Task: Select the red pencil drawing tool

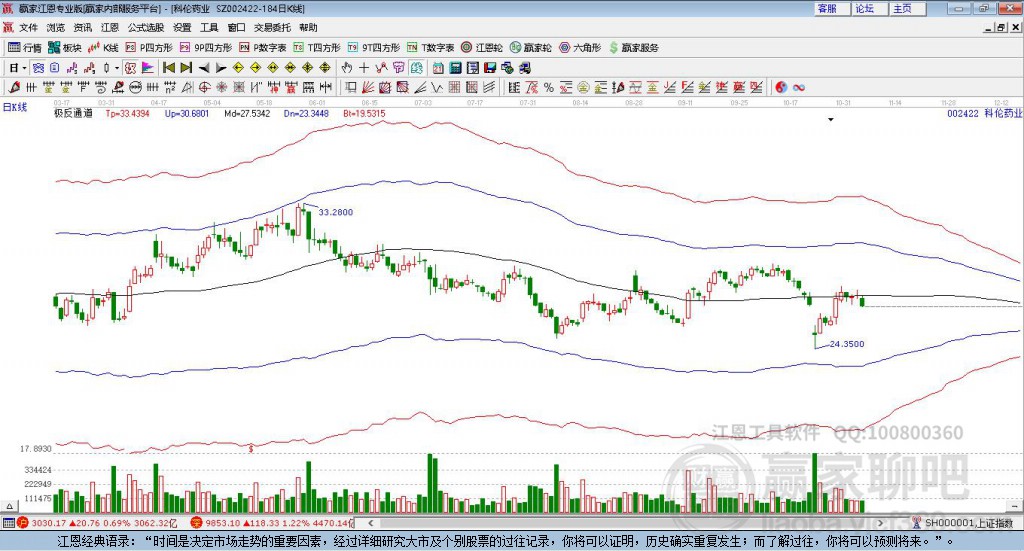Action: point(14,87)
